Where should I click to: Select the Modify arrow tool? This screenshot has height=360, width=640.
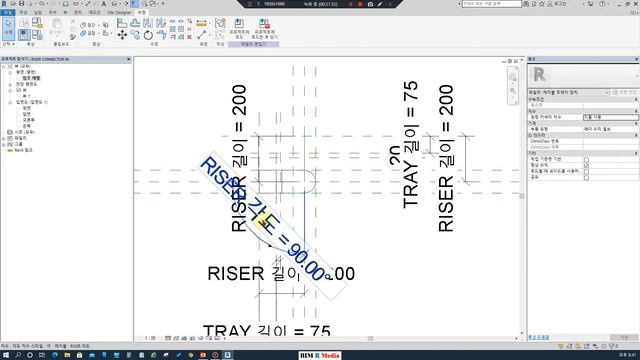[x=8, y=28]
